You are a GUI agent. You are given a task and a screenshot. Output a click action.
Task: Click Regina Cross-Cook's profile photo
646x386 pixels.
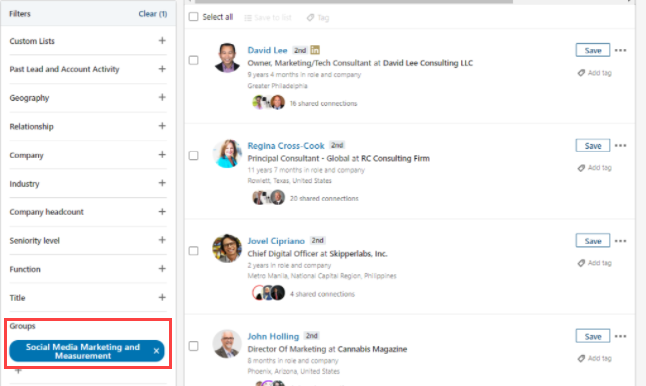(227, 153)
